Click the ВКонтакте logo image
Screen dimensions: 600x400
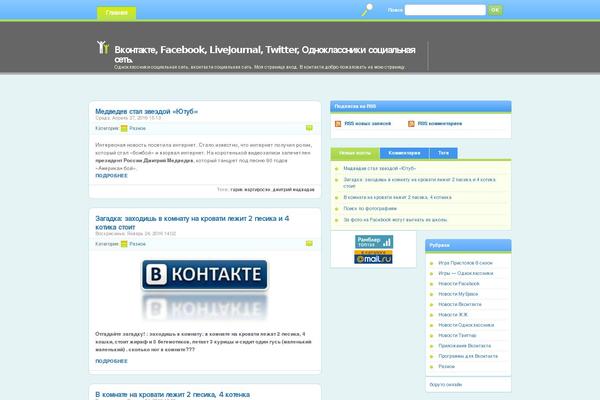click(205, 290)
